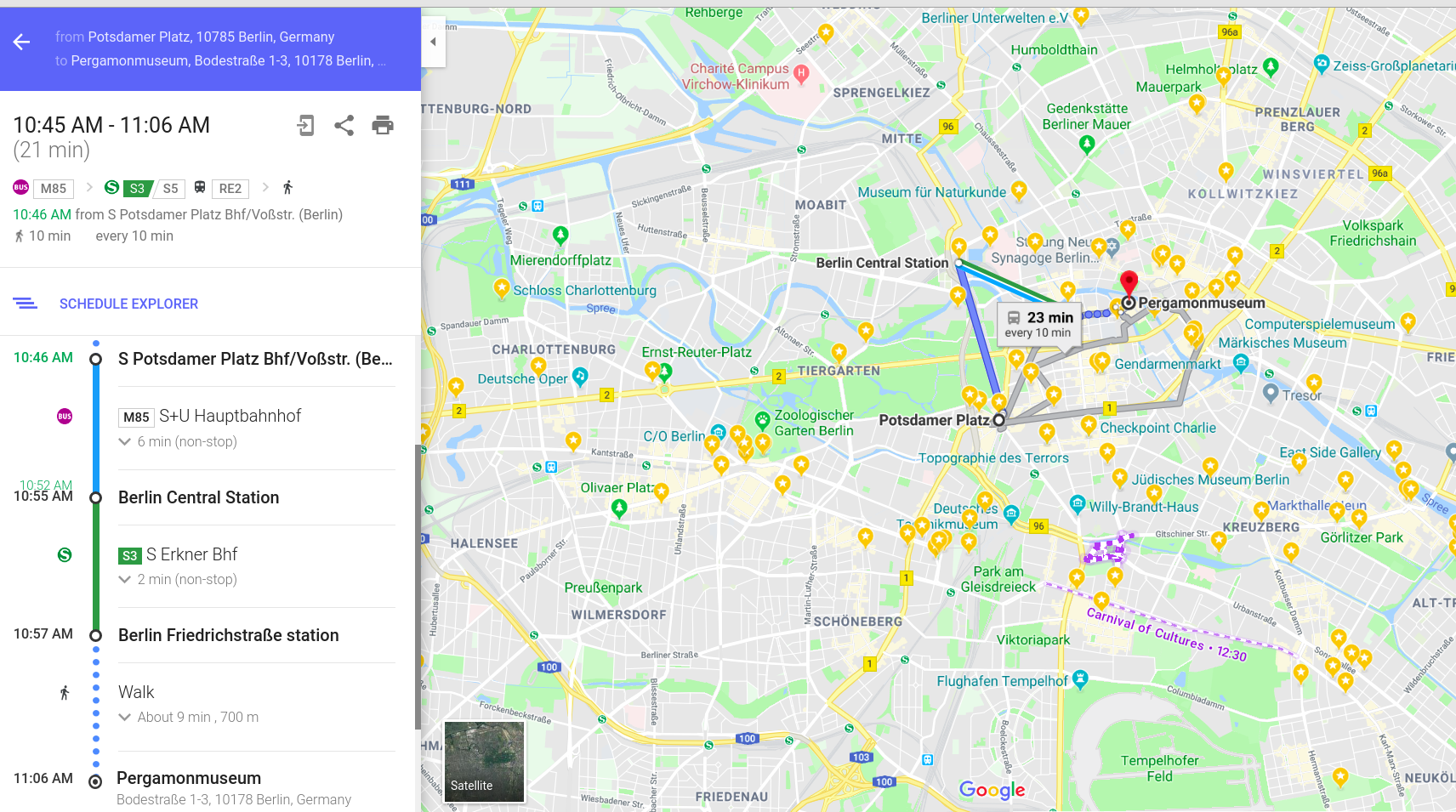
Task: Click the Charité Campus hospital icon
Action: (800, 73)
